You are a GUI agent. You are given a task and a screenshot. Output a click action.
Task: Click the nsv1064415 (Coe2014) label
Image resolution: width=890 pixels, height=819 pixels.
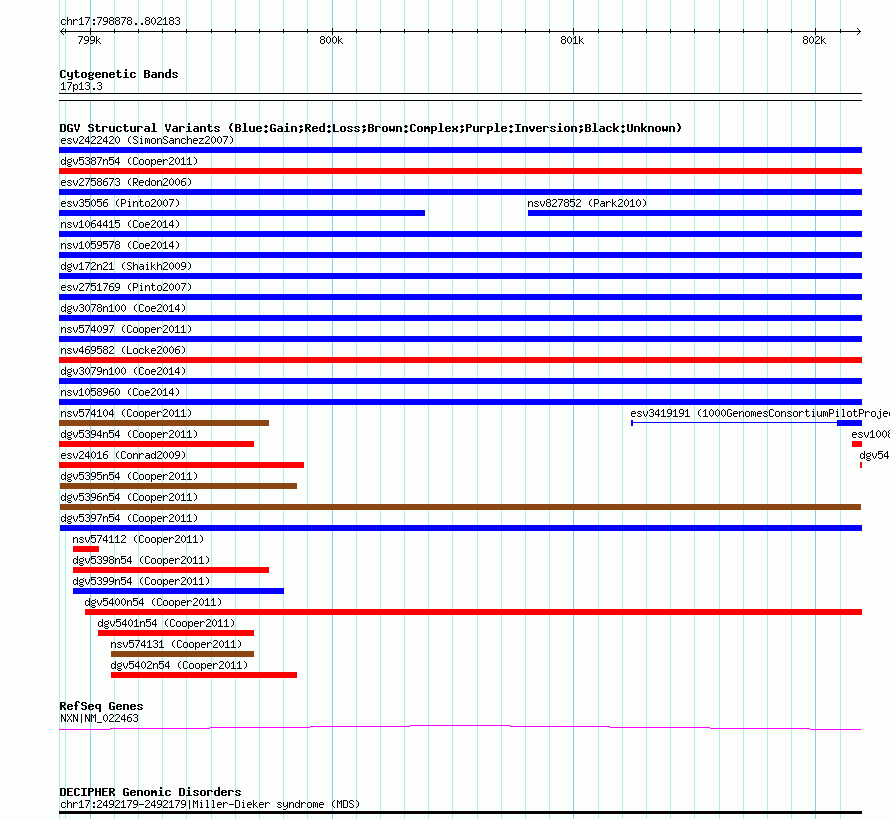click(x=120, y=224)
